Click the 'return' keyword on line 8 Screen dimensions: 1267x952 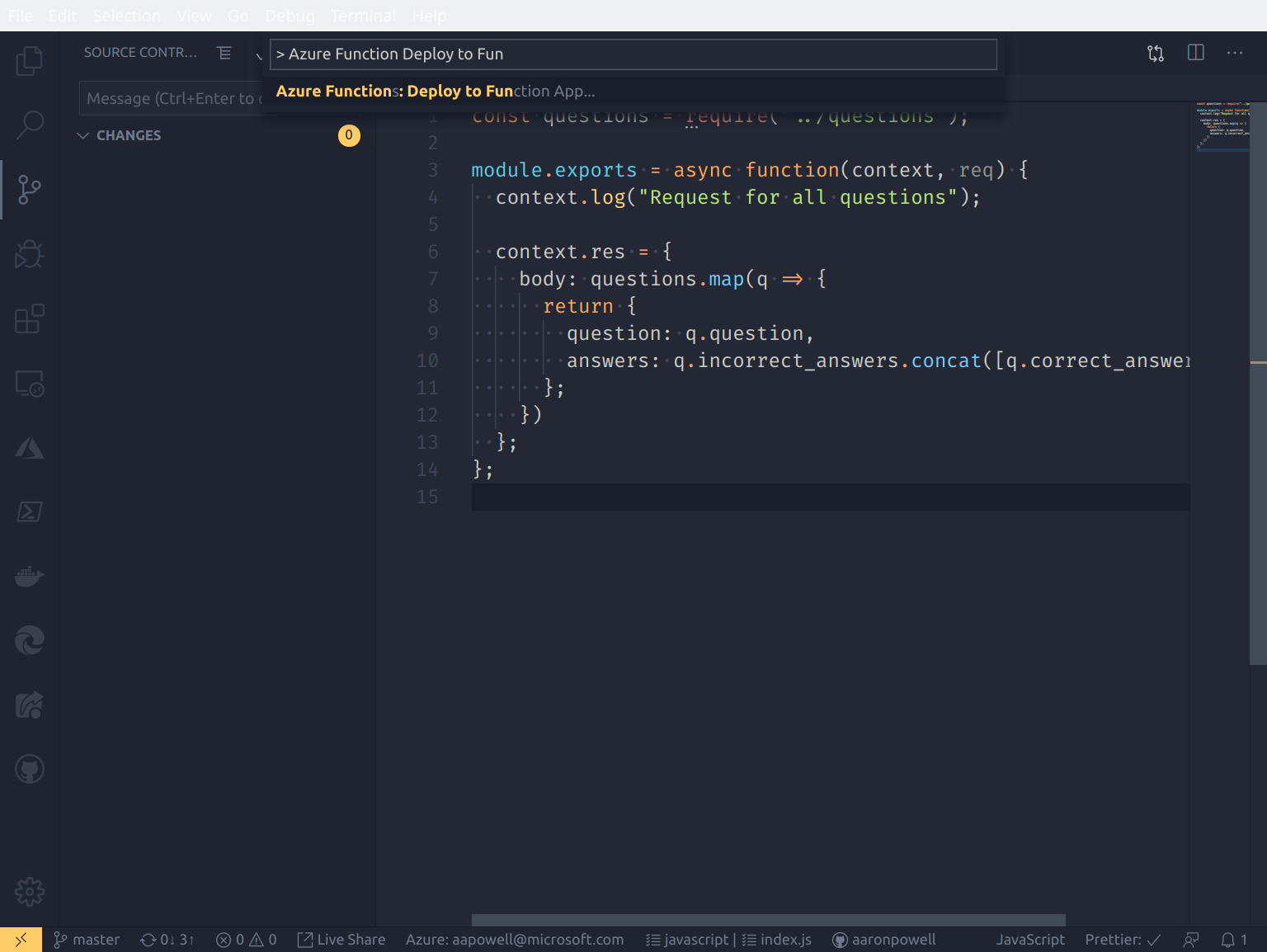pyautogui.click(x=578, y=306)
